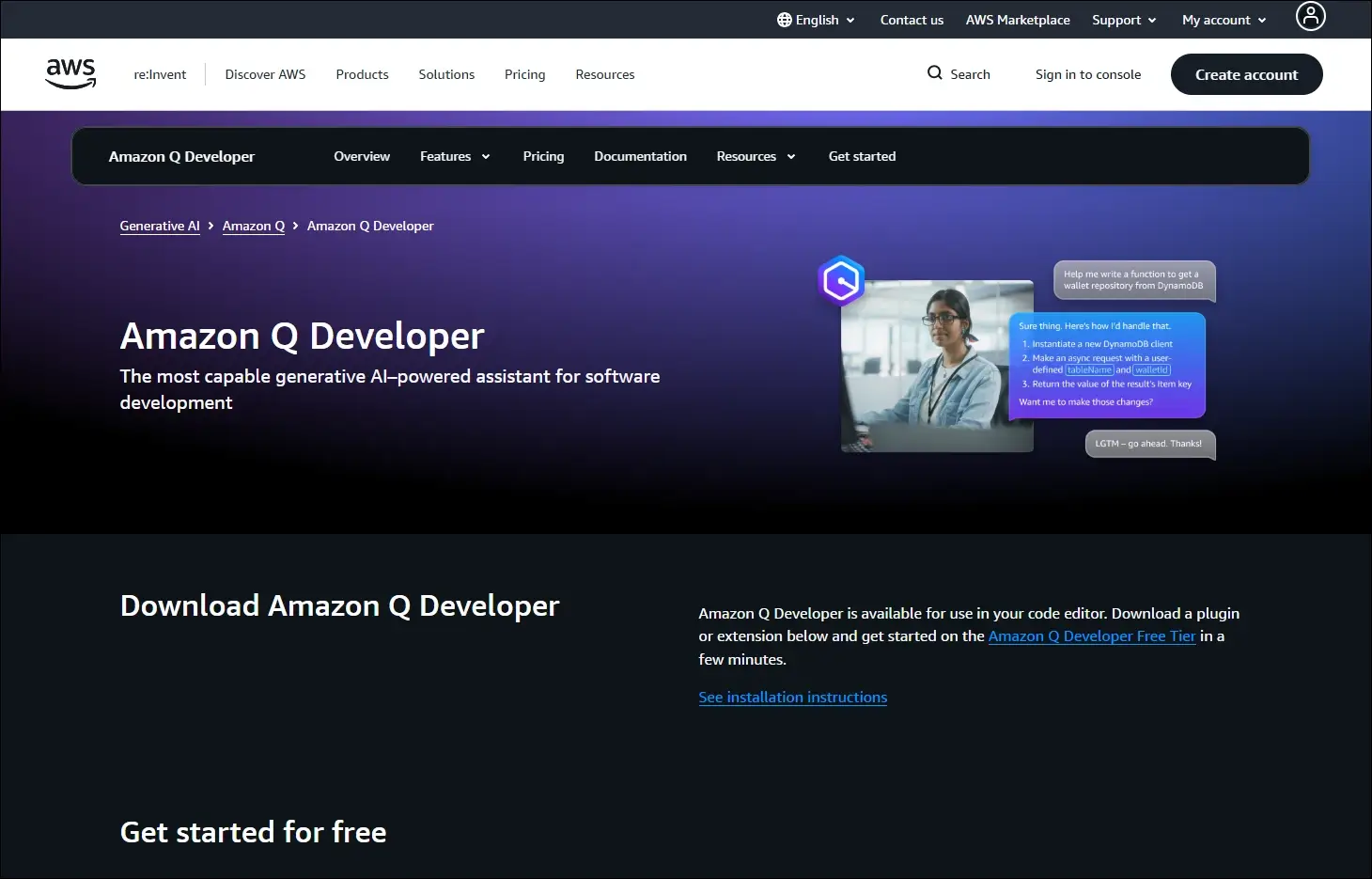Viewport: 1372px width, 879px height.
Task: Open Discover AWS menu
Action: 265,74
